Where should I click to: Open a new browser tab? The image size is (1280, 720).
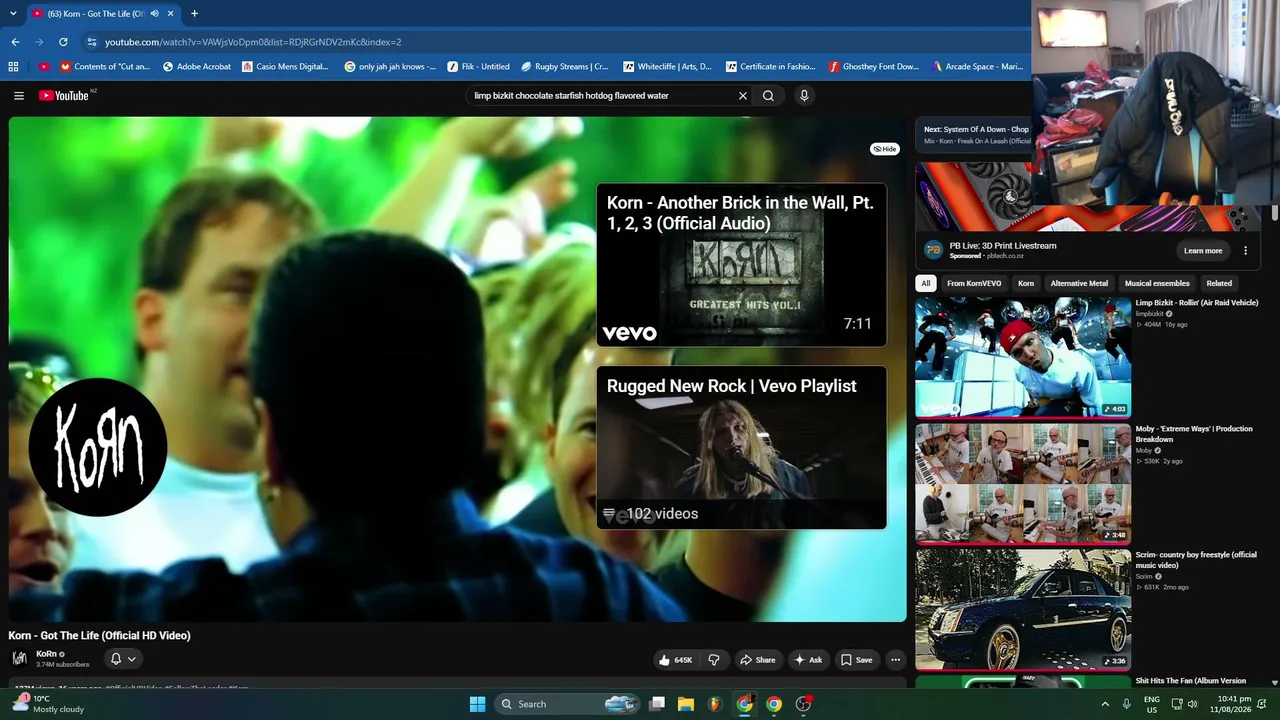point(194,14)
